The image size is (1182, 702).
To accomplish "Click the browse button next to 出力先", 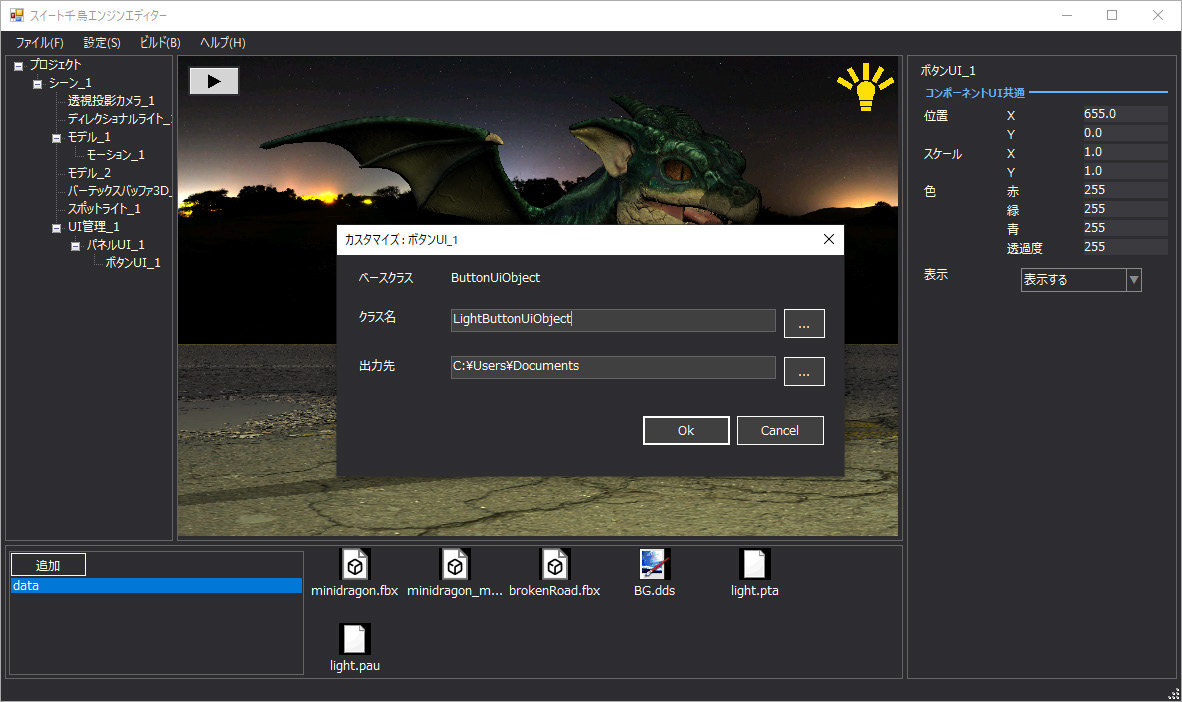I will [804, 371].
